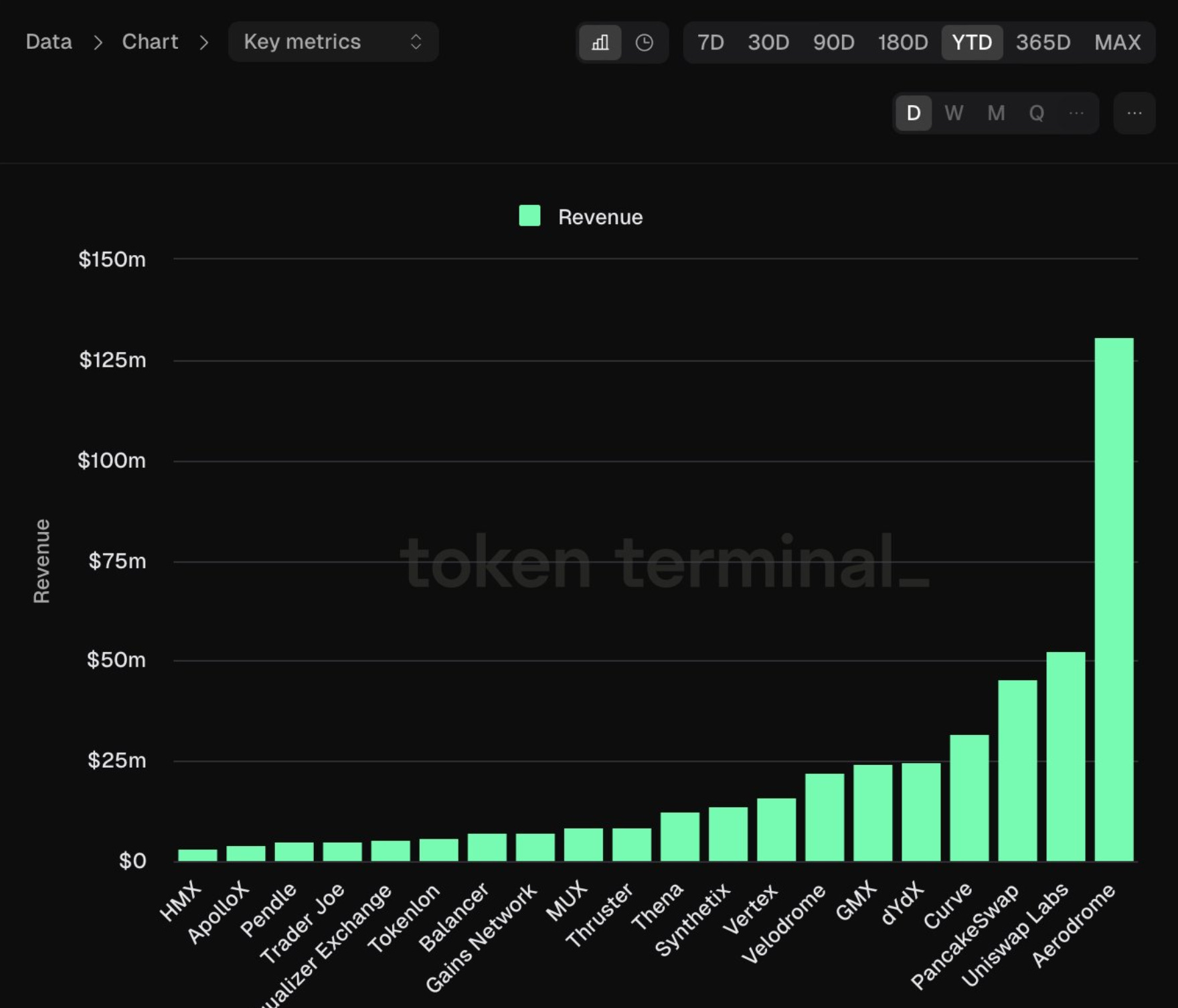
Task: Click the $150m y-axis label
Action: click(112, 260)
